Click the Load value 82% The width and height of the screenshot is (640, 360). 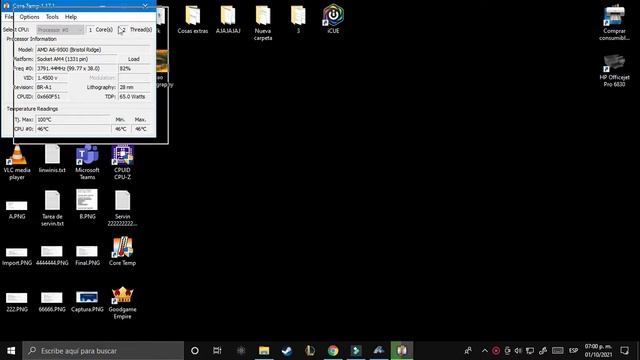point(134,69)
